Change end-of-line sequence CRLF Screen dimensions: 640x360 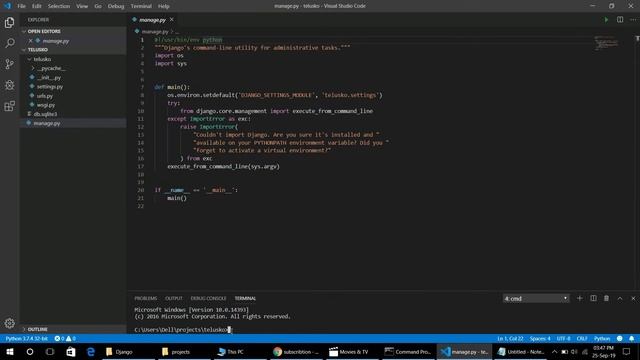click(582, 338)
